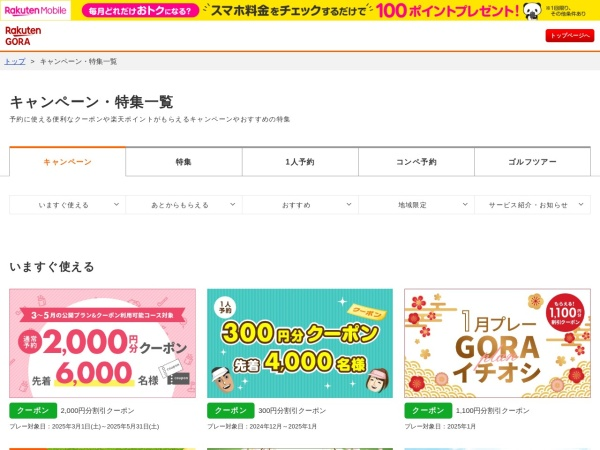Image resolution: width=600 pixels, height=450 pixels.
Task: Expand the いますぐ使える filter
Action: [x=68, y=205]
